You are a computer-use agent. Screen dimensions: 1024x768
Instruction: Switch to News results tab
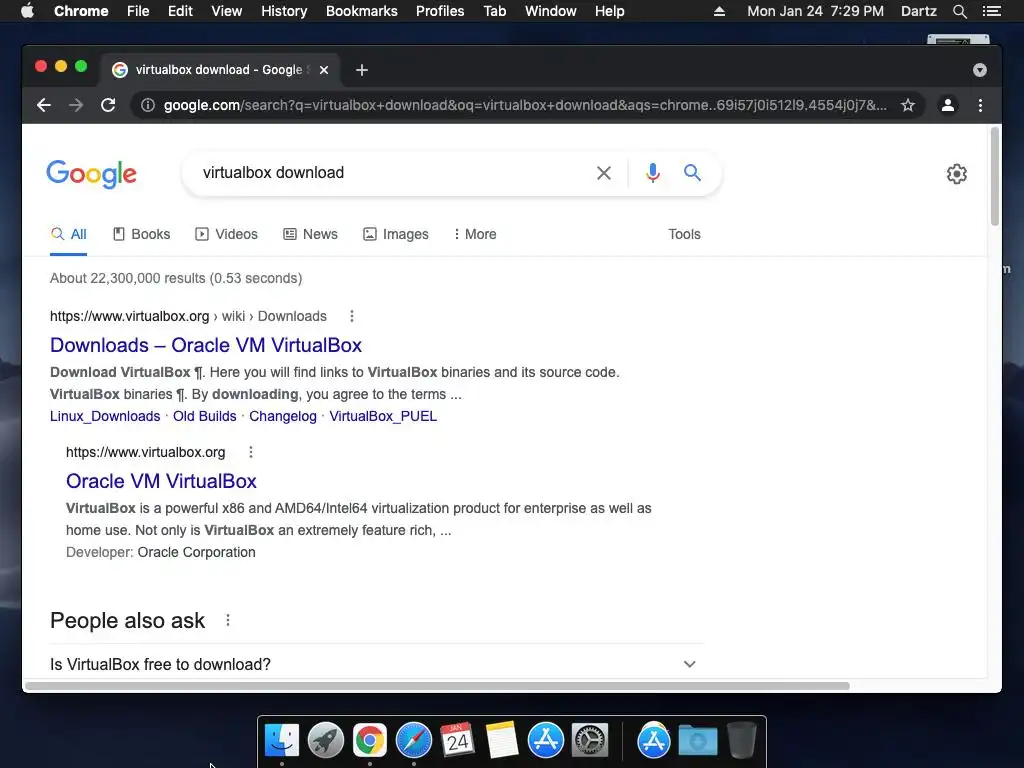coord(310,234)
